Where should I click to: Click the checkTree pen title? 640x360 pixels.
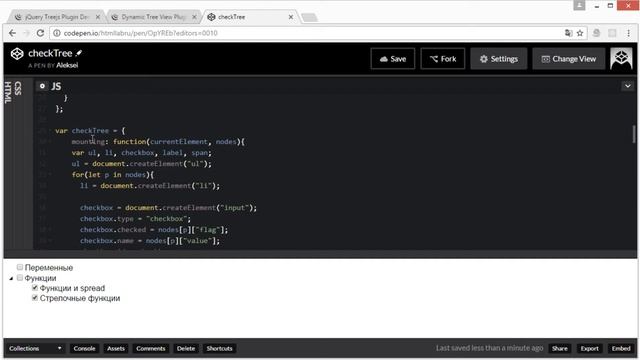(50, 53)
